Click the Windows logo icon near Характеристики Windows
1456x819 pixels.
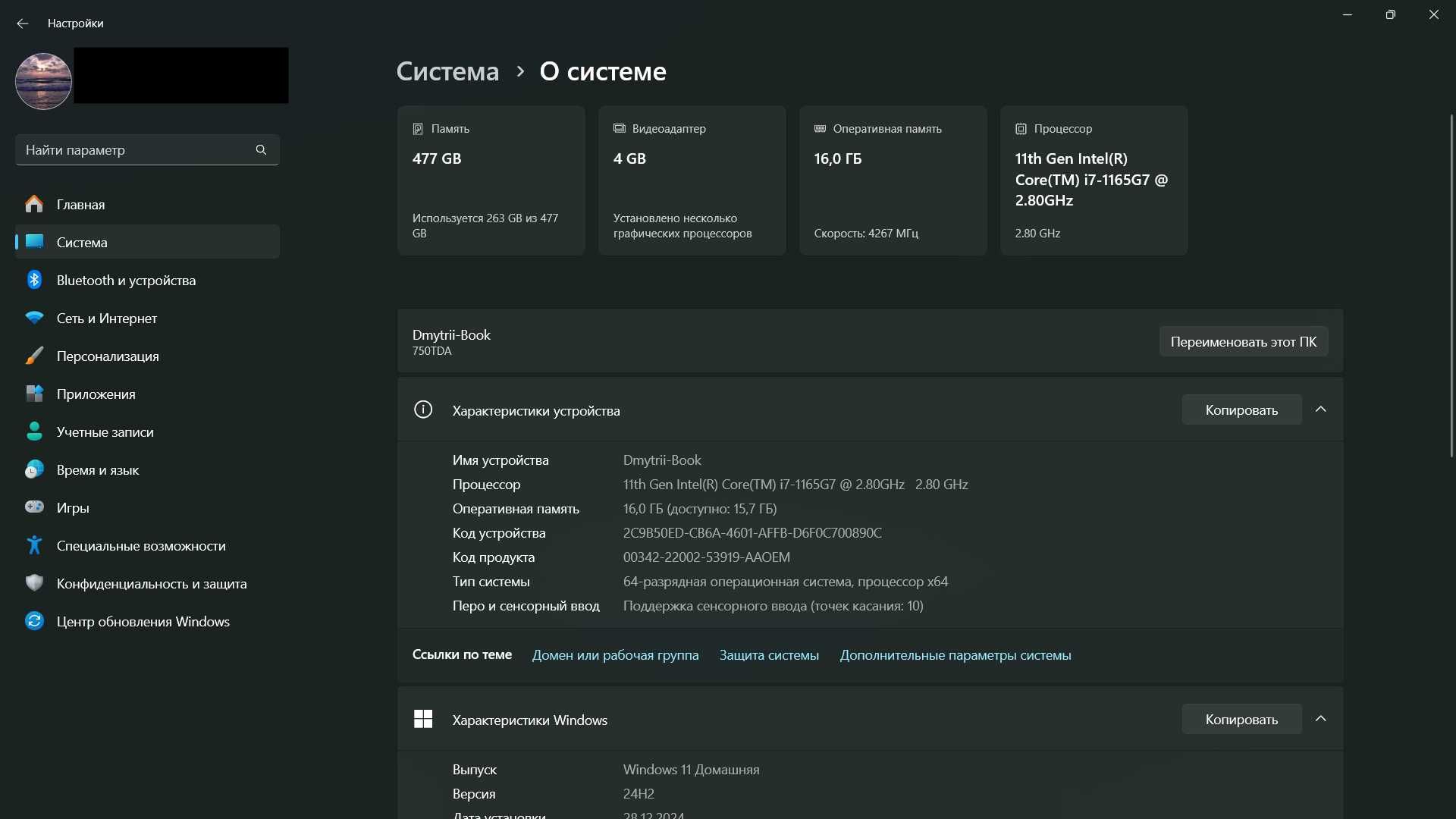pyautogui.click(x=423, y=719)
